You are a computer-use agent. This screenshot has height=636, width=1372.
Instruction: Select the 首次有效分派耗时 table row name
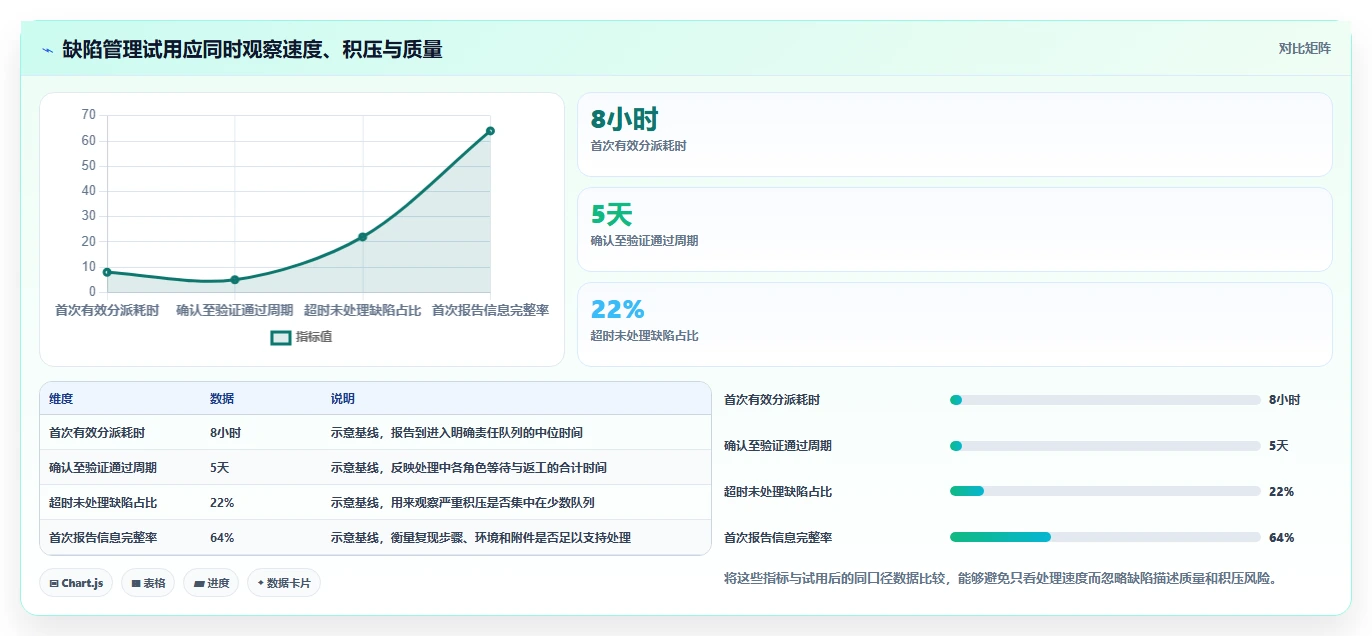[x=97, y=433]
